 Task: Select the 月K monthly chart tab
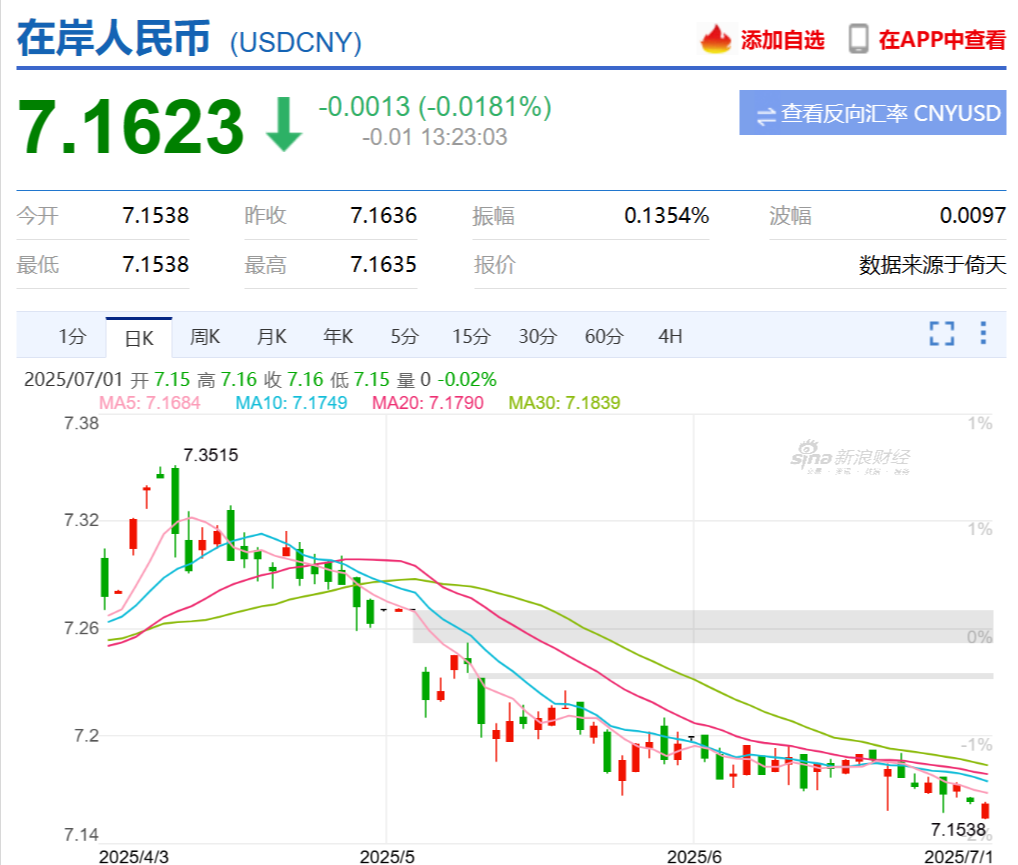pos(271,337)
